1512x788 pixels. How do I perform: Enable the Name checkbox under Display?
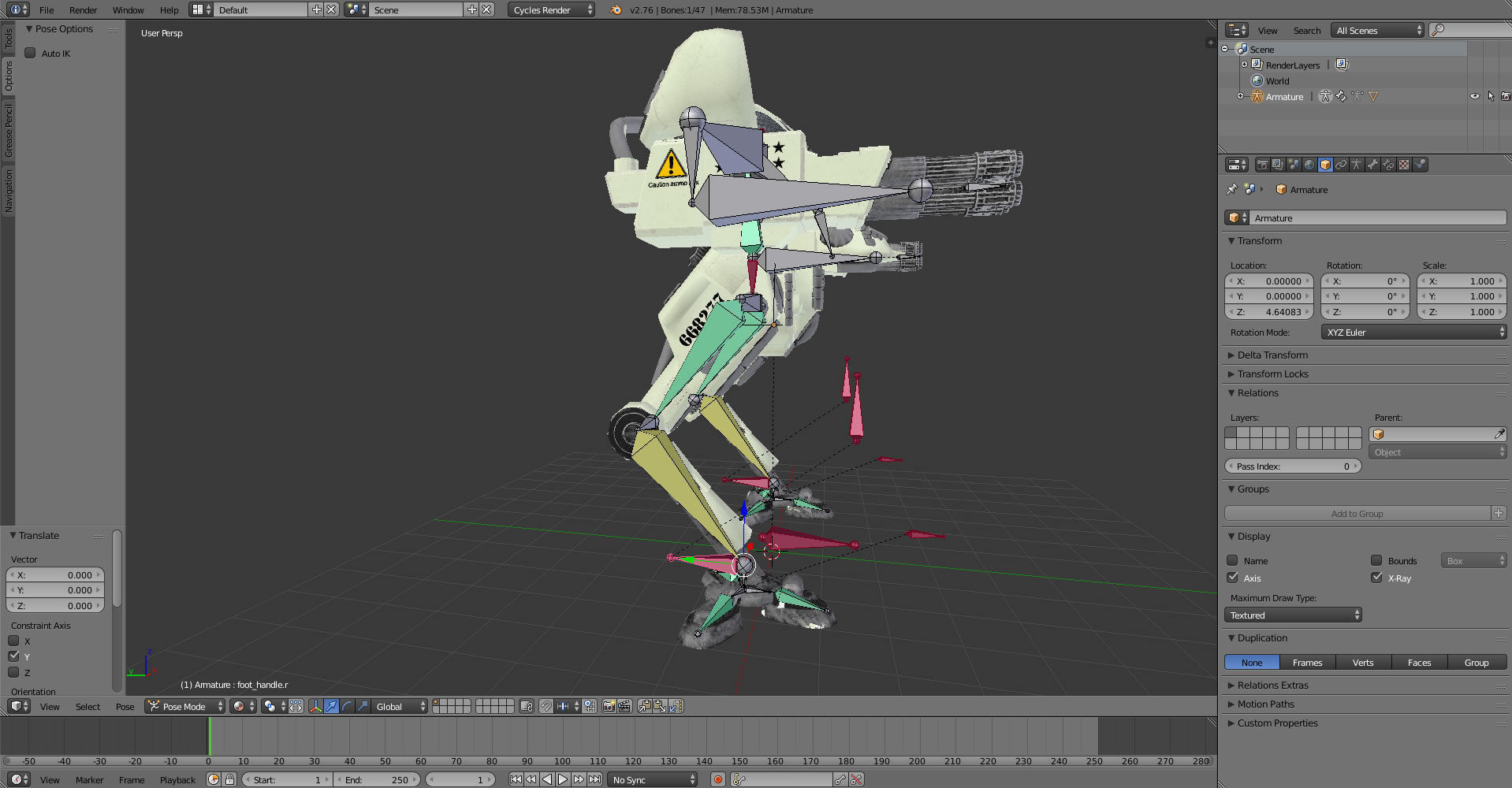coord(1233,560)
